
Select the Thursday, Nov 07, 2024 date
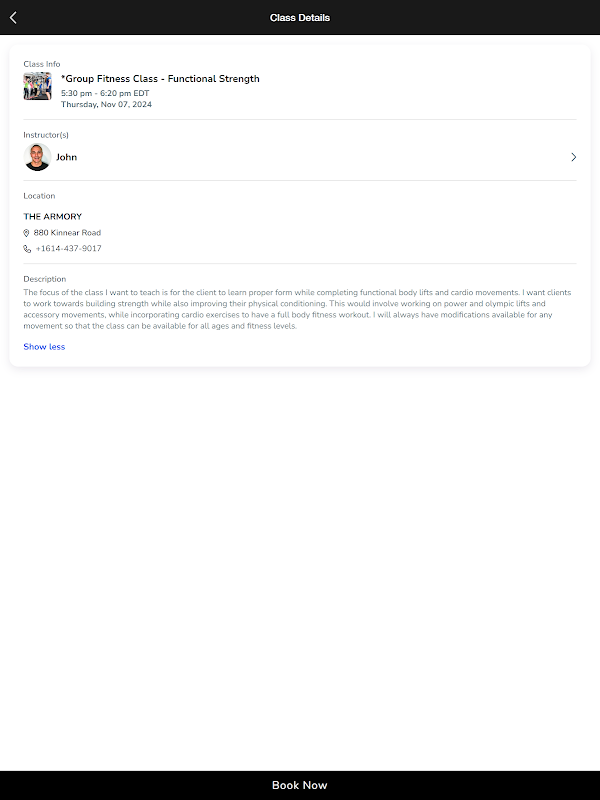pos(106,104)
